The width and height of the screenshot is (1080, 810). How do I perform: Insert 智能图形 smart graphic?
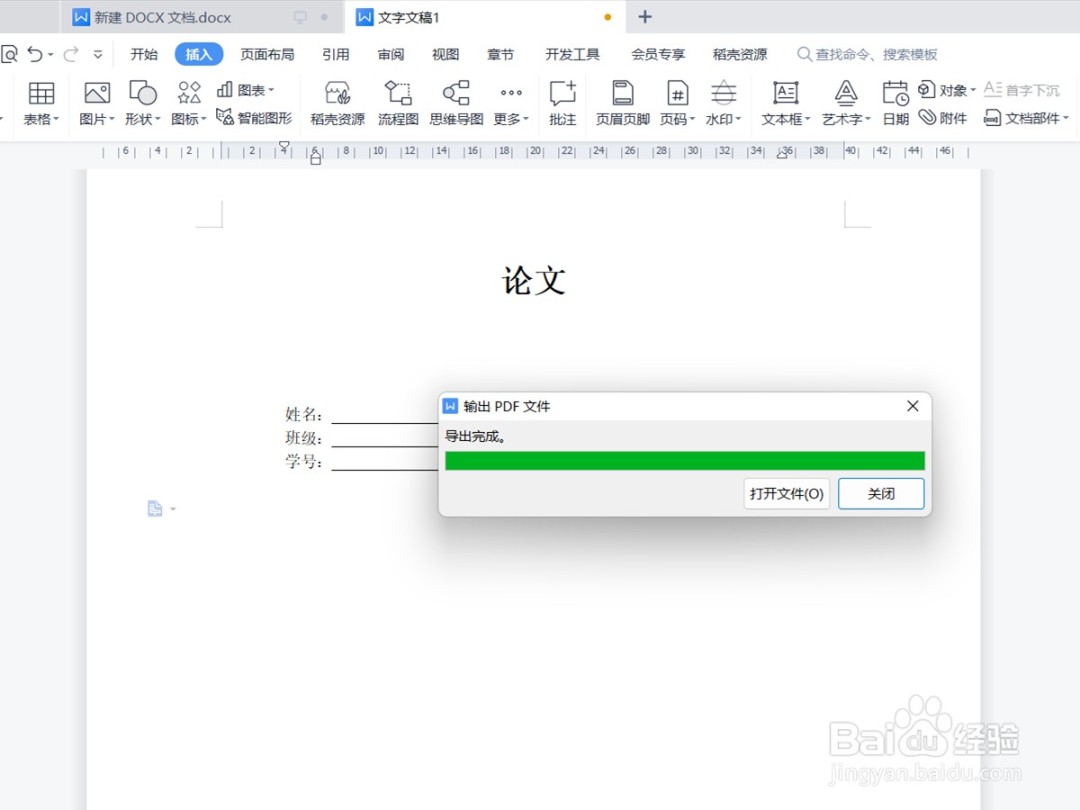(254, 118)
